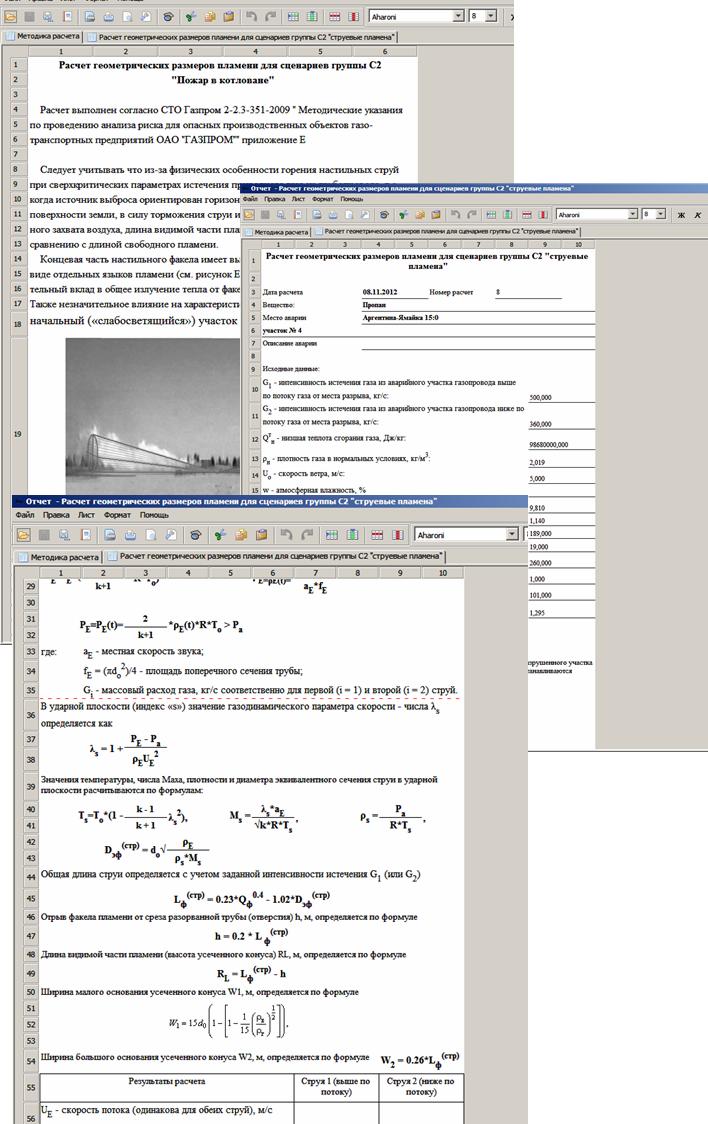Screen dimensions: 708x1124
Task: Toggle italic К in the middle window
Action: pyautogui.click(x=697, y=215)
